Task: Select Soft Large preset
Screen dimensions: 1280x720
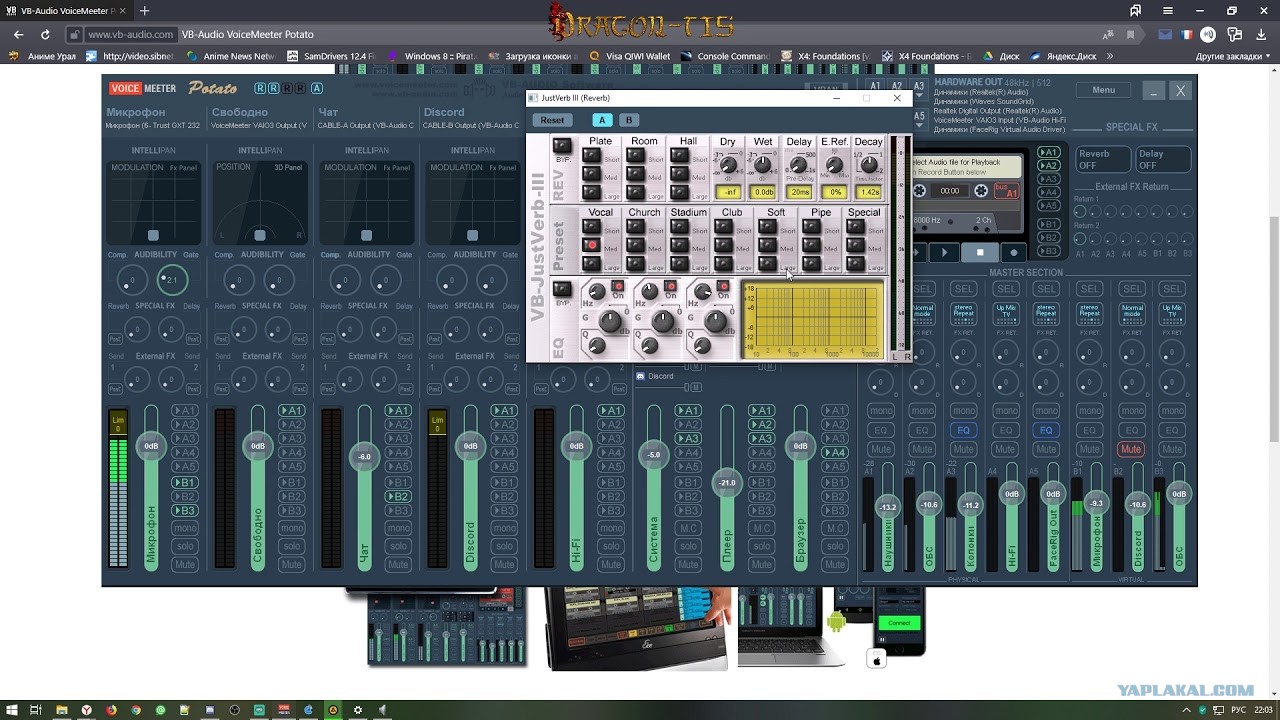Action: click(768, 263)
